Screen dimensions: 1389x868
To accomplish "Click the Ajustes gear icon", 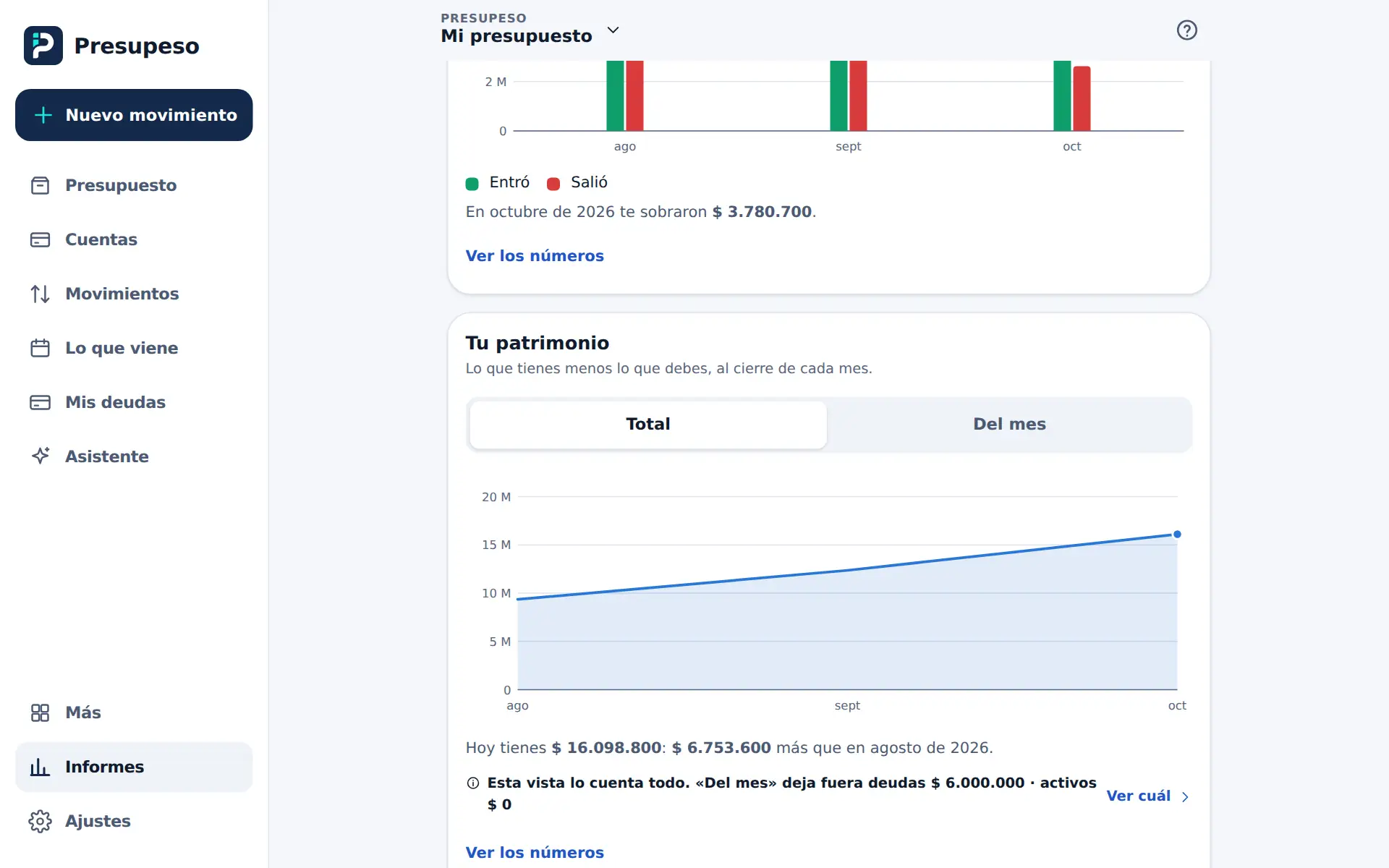I will [x=41, y=821].
